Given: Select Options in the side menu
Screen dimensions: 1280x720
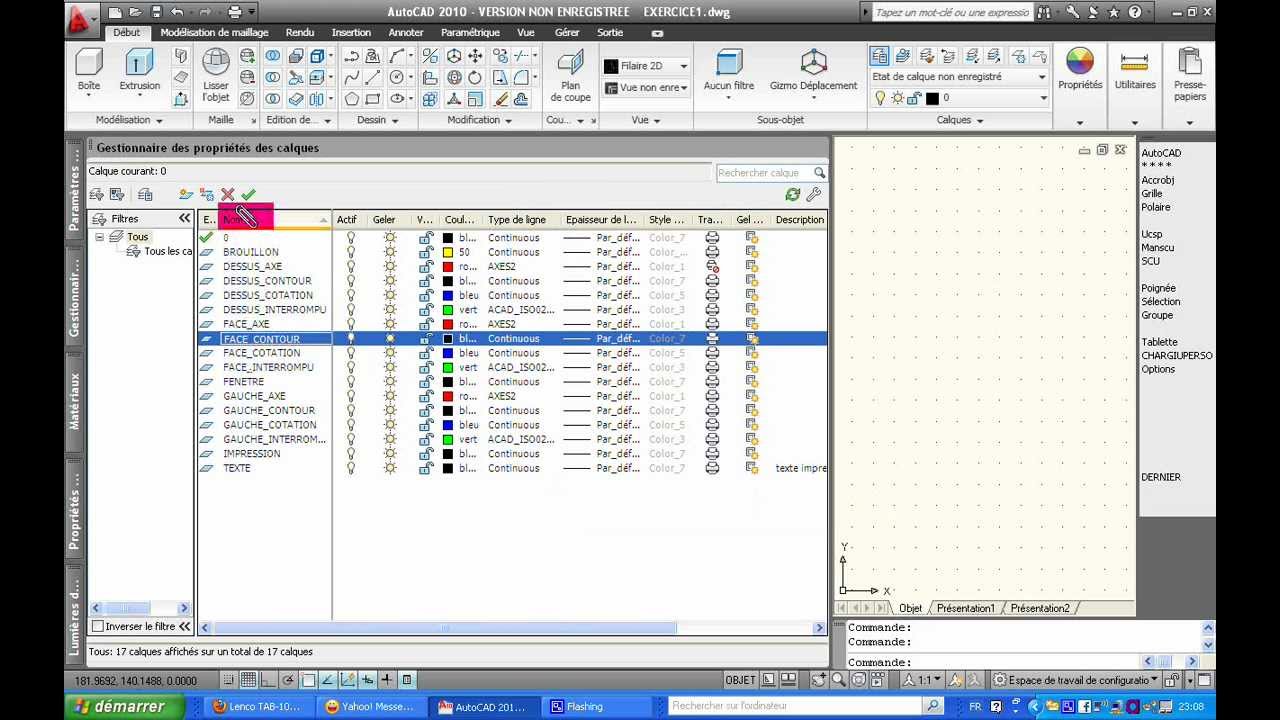Looking at the screenshot, I should click(x=1158, y=369).
